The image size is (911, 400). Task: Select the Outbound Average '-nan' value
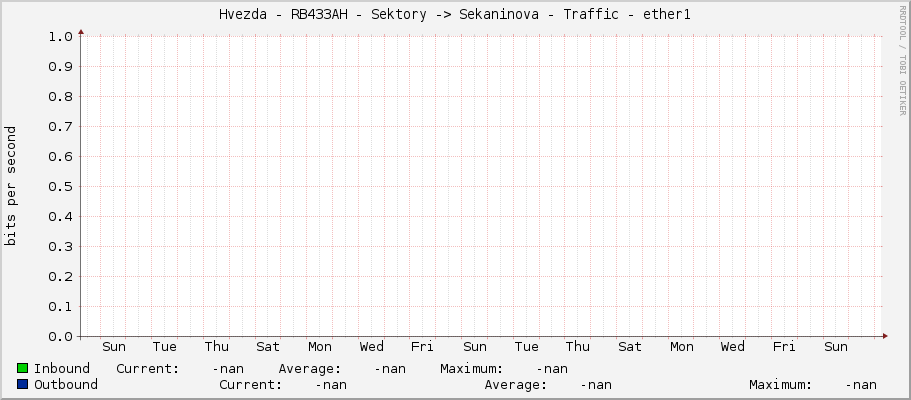pyautogui.click(x=596, y=385)
